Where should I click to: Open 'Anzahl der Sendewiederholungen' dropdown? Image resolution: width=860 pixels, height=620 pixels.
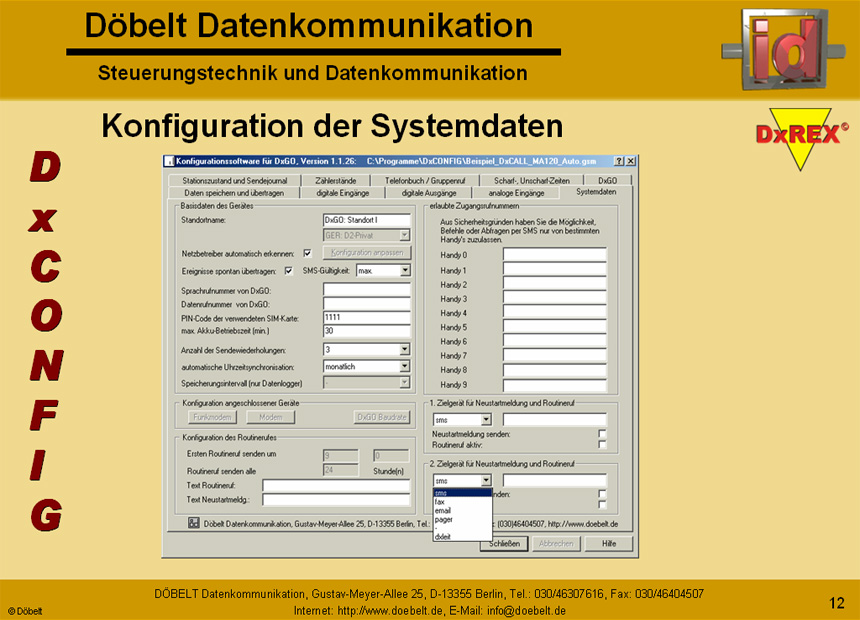[405, 350]
